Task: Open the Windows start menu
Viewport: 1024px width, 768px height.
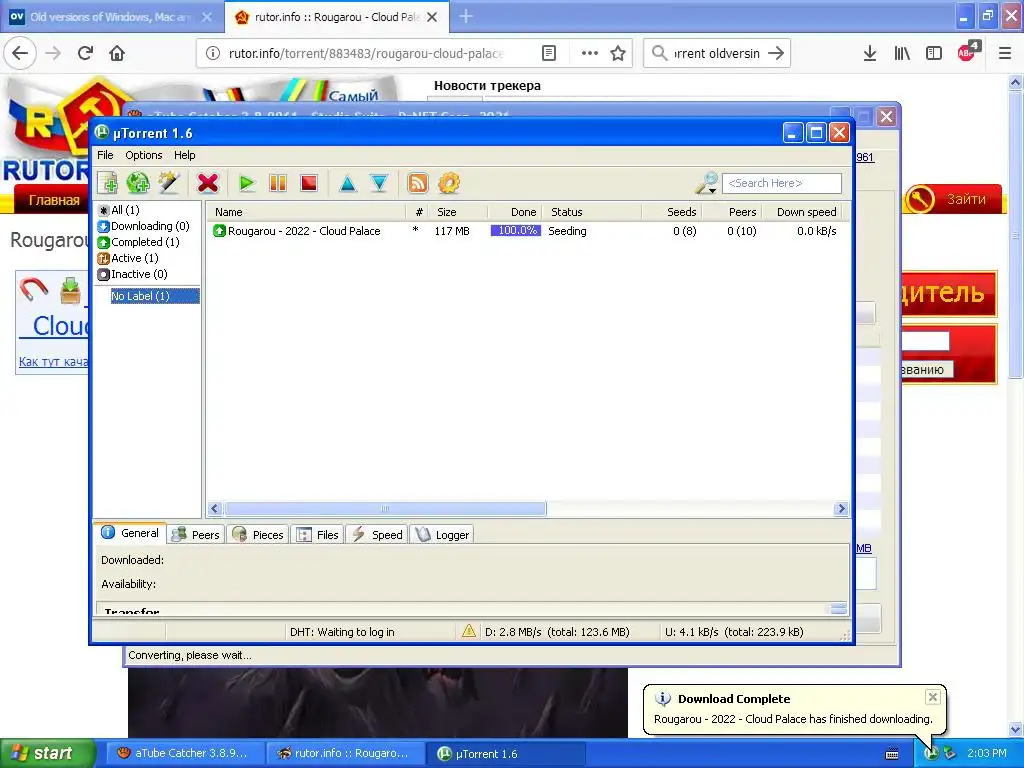Action: [48, 753]
